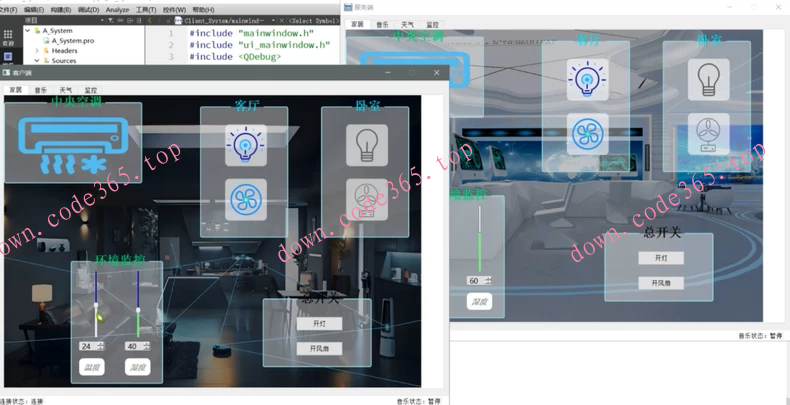Collapse the Sources folder
The height and width of the screenshot is (405, 790).
pos(37,60)
